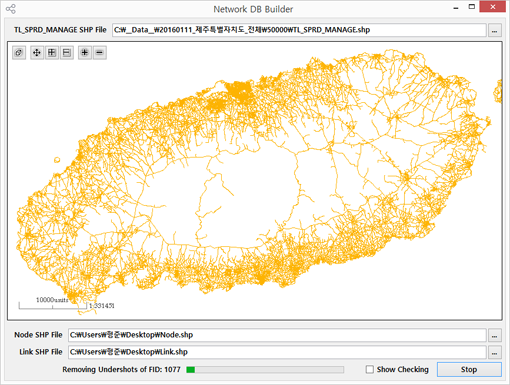Viewport: 510px width, 385px height.
Task: Click the box zoom-out tool with minus
Action: click(67, 53)
